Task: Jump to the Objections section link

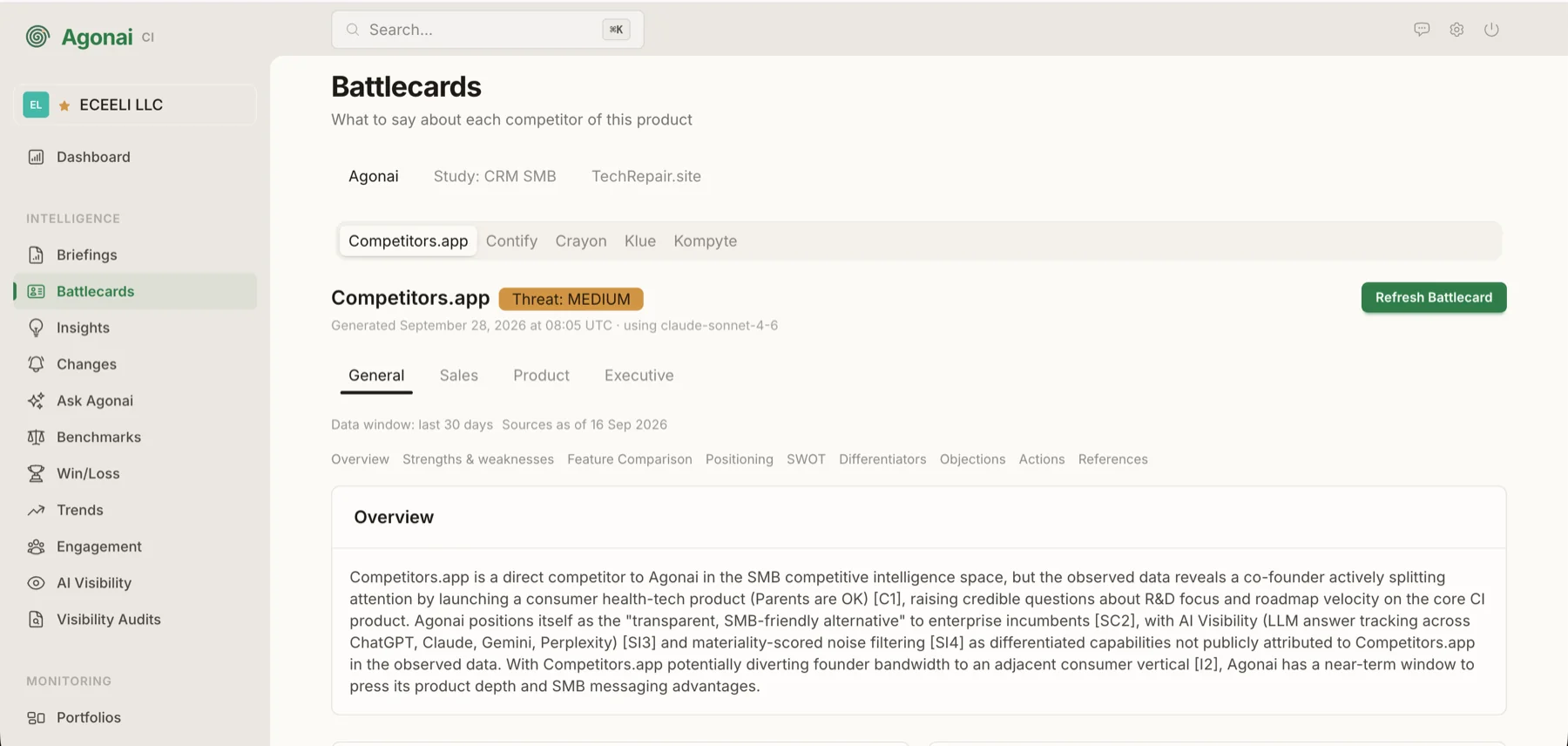Action: tap(972, 459)
